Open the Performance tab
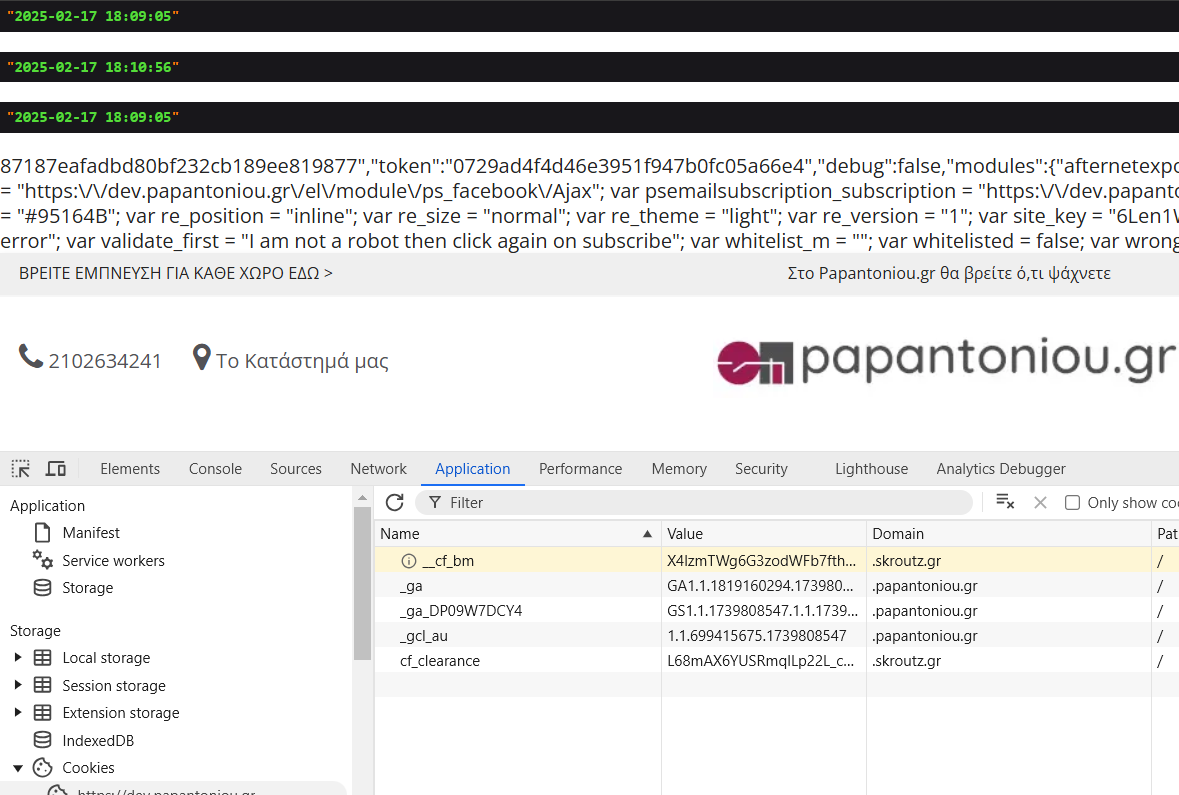 580,469
